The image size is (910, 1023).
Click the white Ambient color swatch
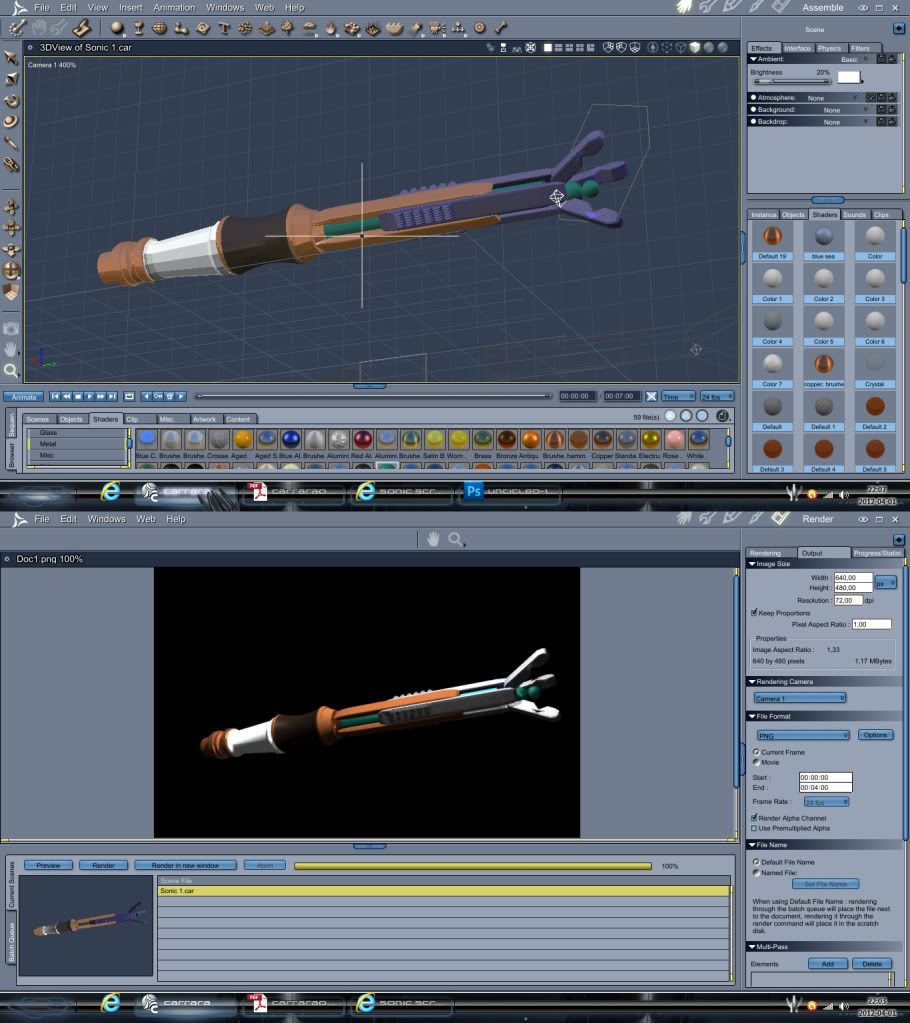pos(849,77)
